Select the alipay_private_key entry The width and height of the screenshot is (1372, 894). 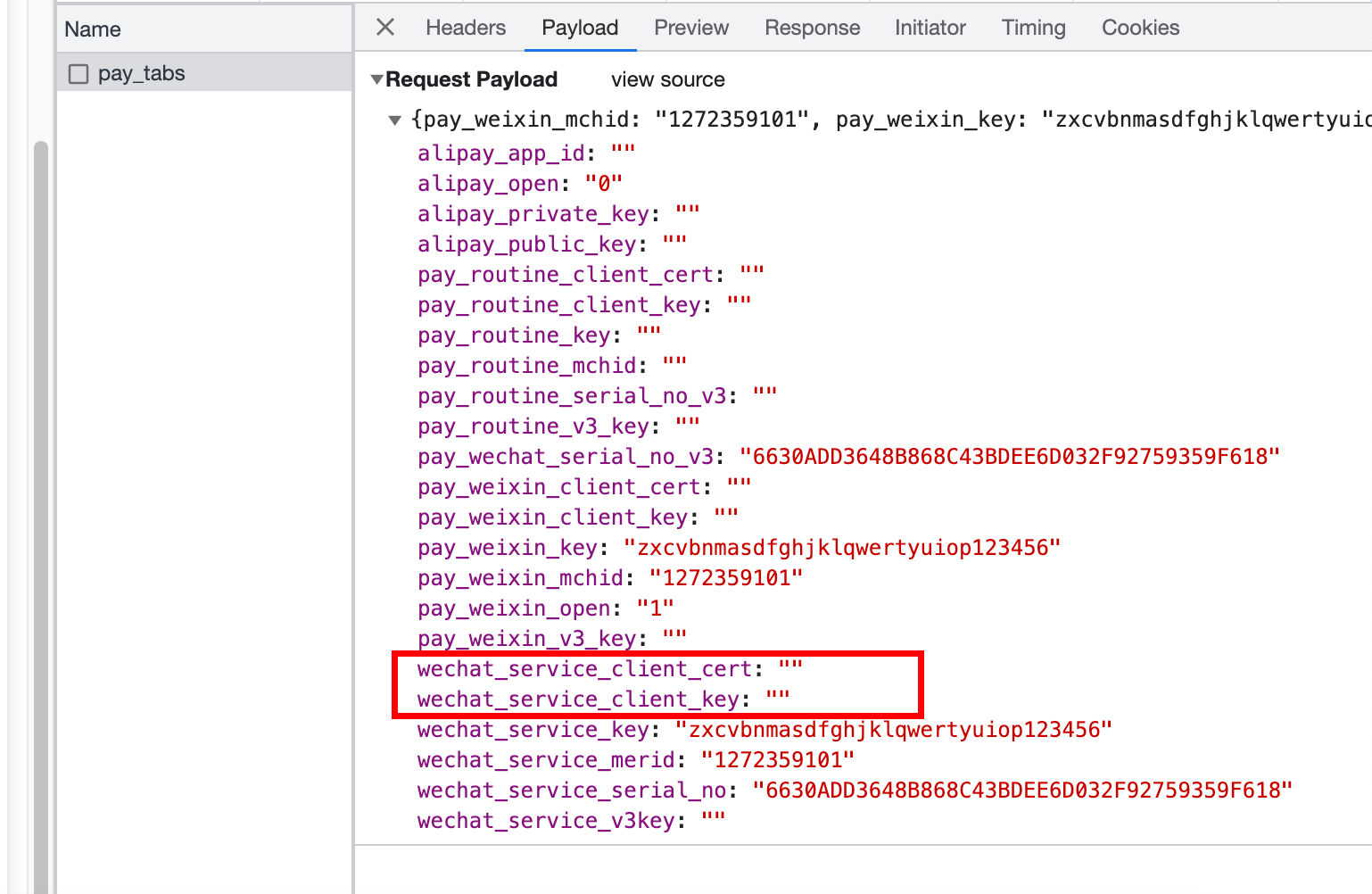tap(558, 213)
